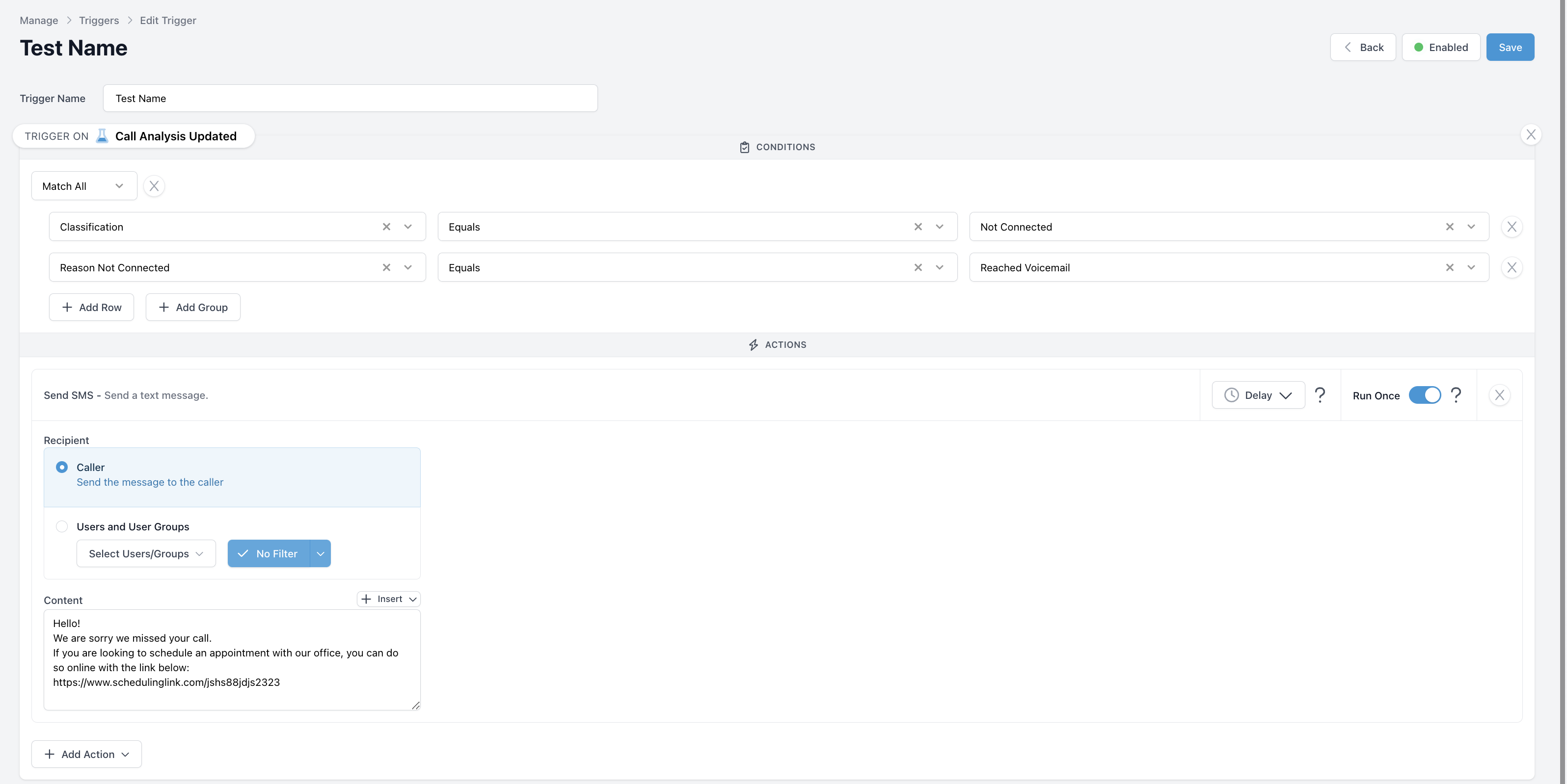Screen dimensions: 1567x784
Task: Toggle the Run Once switch
Action: 1424,395
